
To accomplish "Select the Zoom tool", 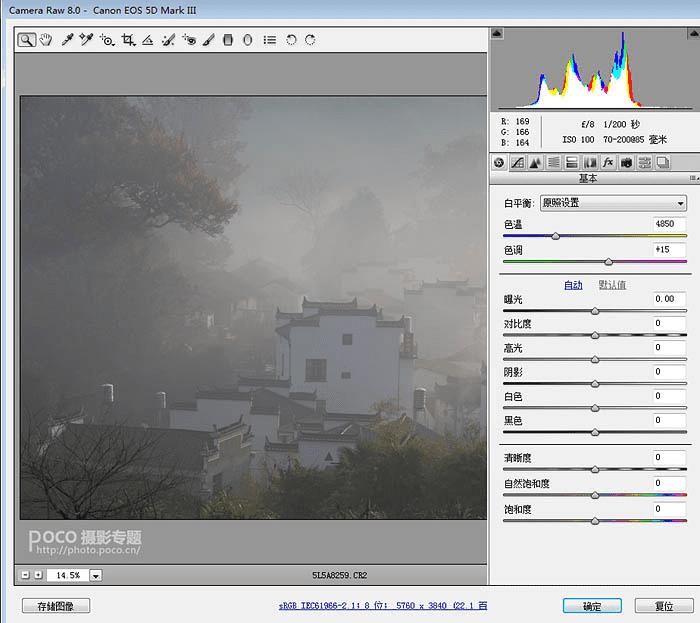I will point(27,40).
